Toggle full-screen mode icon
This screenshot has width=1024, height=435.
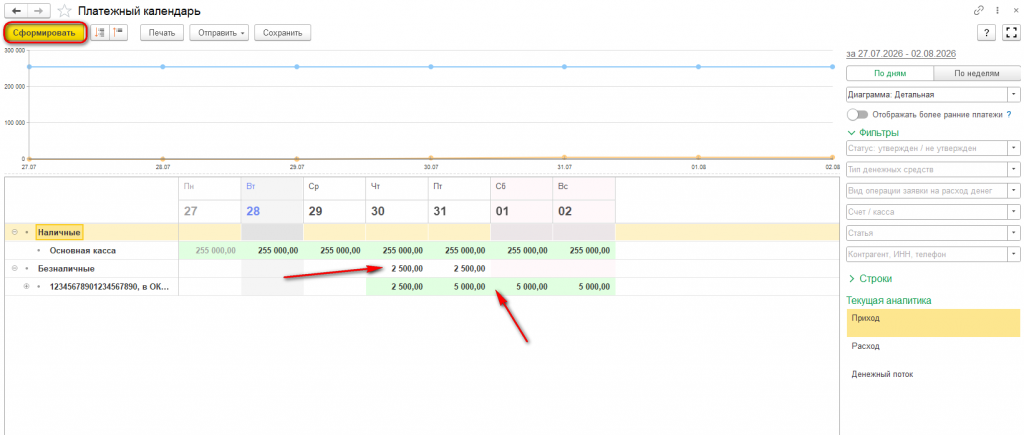tap(1012, 33)
